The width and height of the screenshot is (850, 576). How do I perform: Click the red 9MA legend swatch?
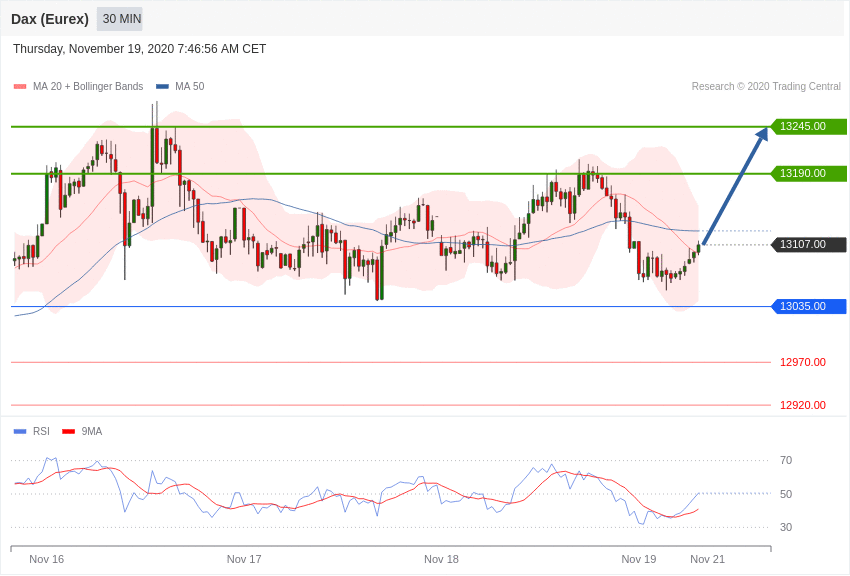tap(68, 431)
